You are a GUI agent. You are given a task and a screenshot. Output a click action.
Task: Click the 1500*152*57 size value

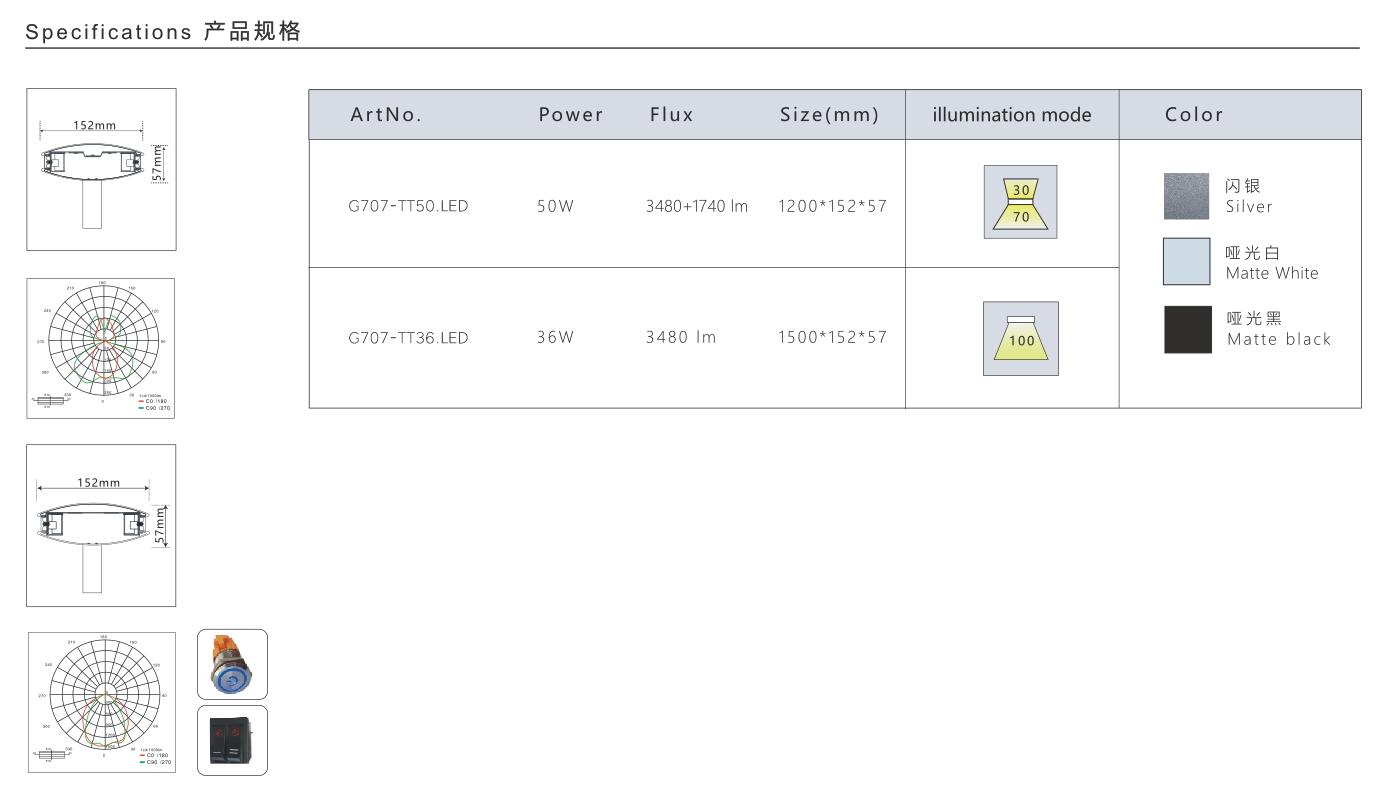tap(832, 338)
